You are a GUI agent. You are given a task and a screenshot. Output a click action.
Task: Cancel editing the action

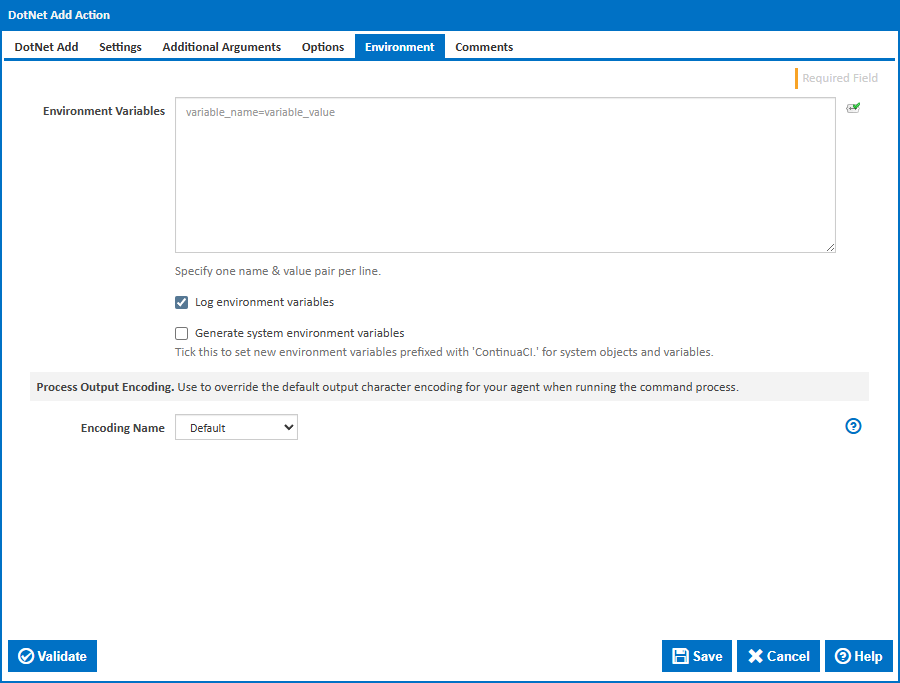778,656
